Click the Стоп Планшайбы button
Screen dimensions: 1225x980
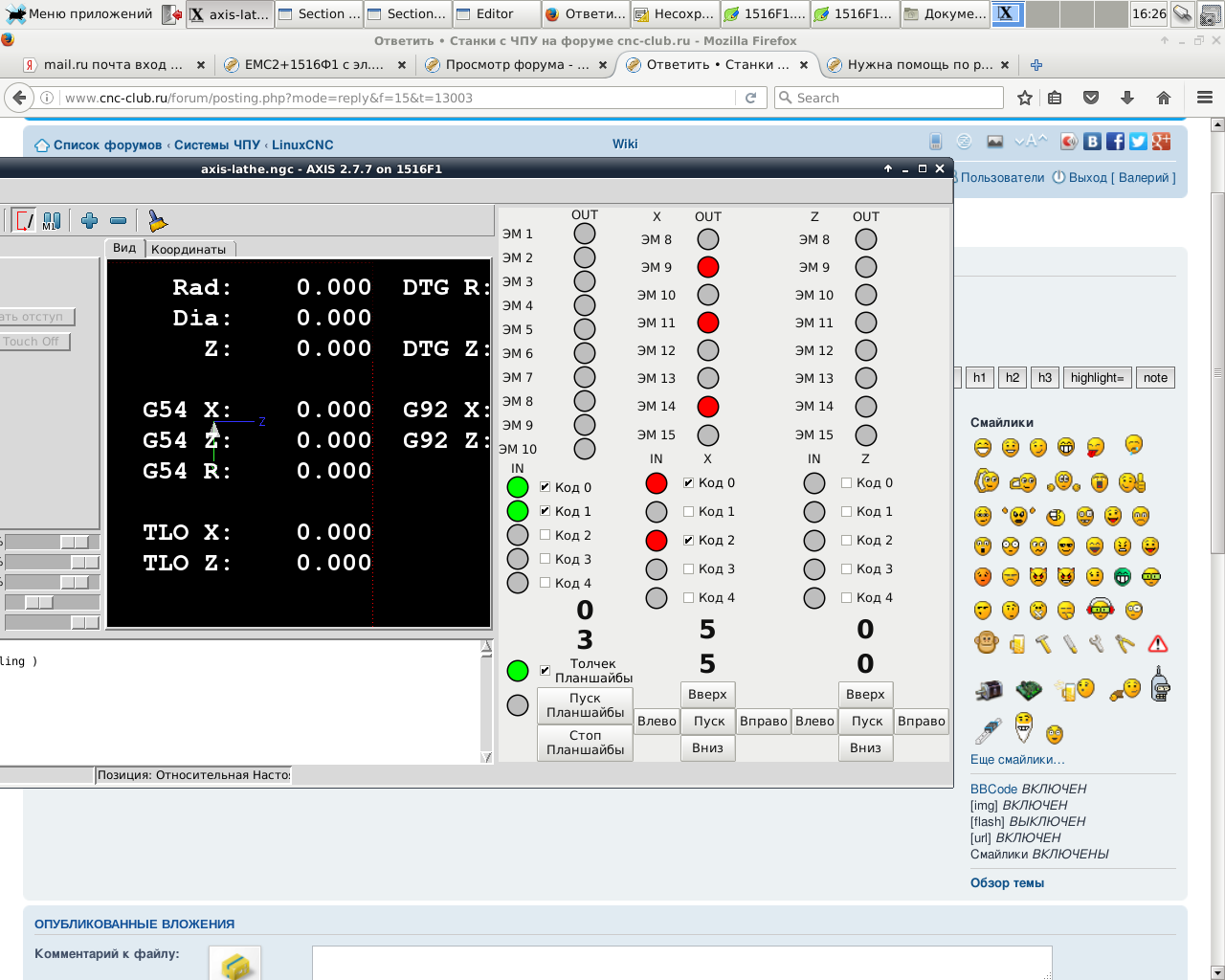[x=585, y=743]
